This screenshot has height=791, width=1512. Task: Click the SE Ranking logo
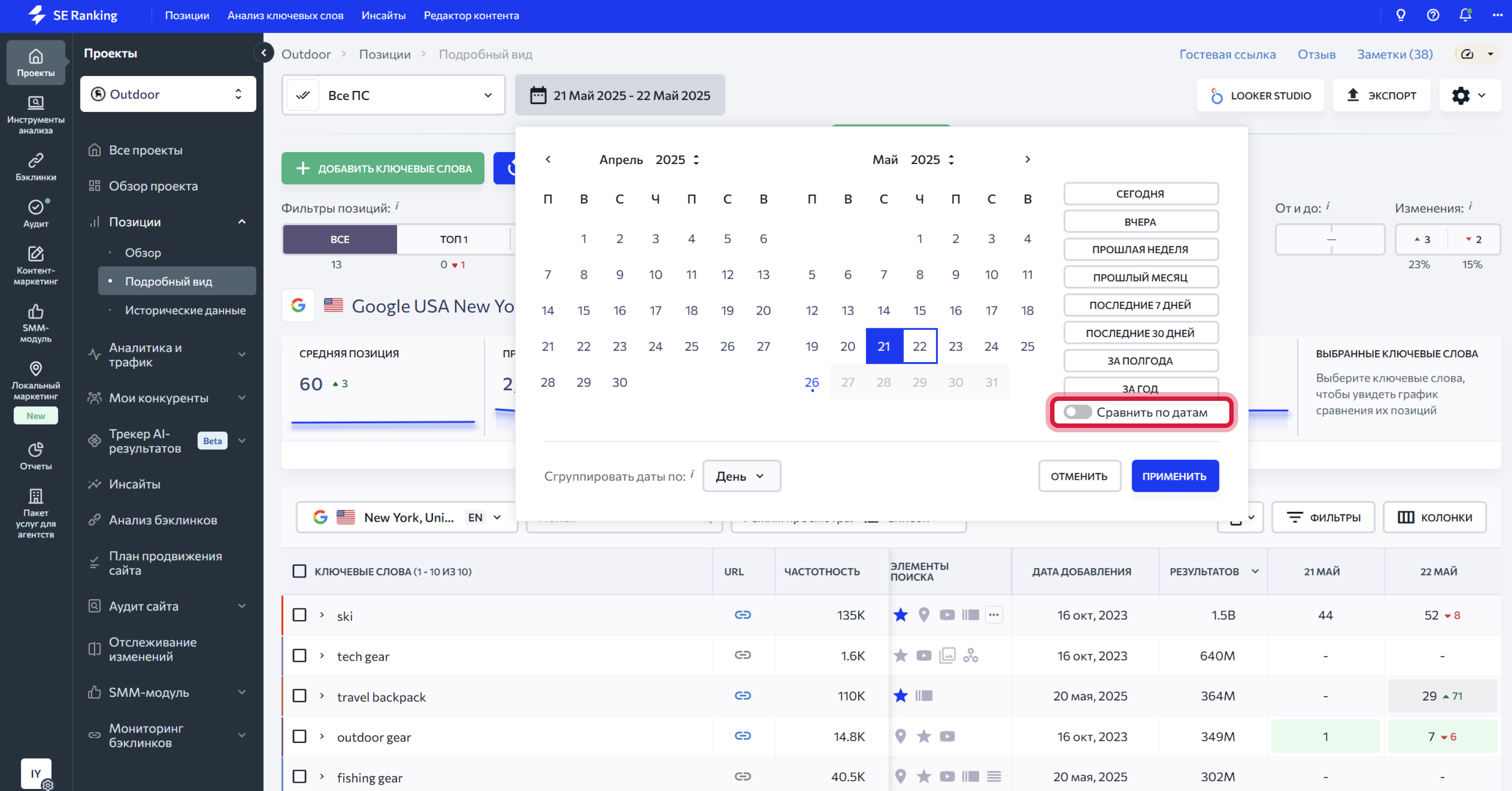pos(73,15)
